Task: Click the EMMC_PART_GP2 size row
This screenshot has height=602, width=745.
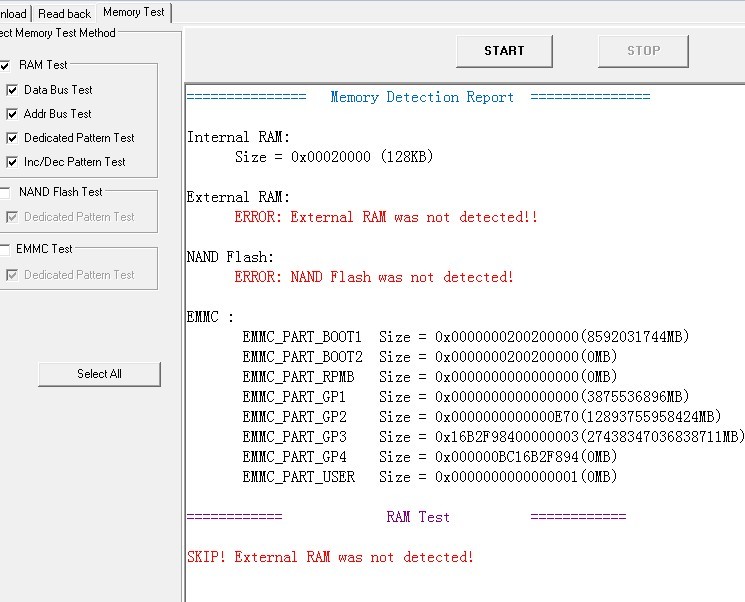Action: 482,417
